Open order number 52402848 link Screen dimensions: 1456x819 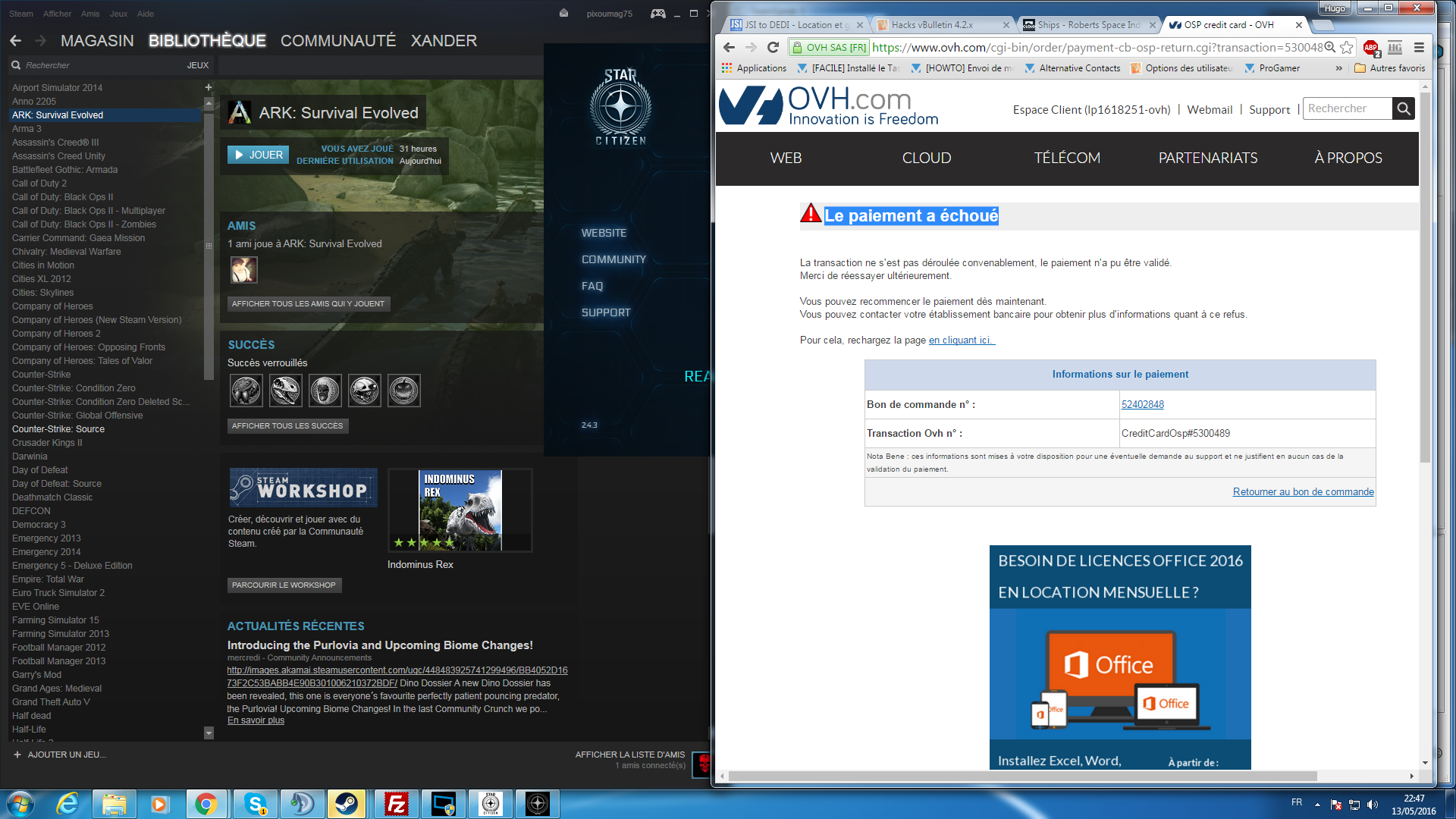(x=1142, y=405)
